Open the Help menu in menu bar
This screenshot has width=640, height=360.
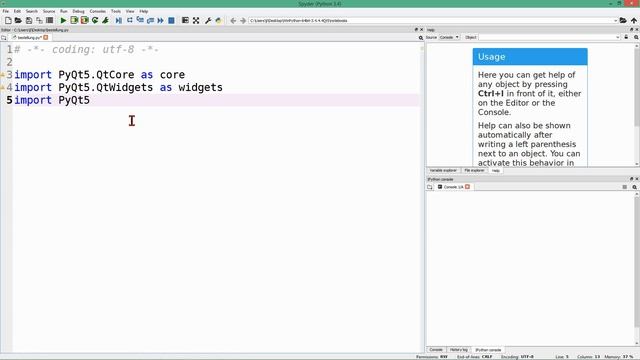(144, 11)
